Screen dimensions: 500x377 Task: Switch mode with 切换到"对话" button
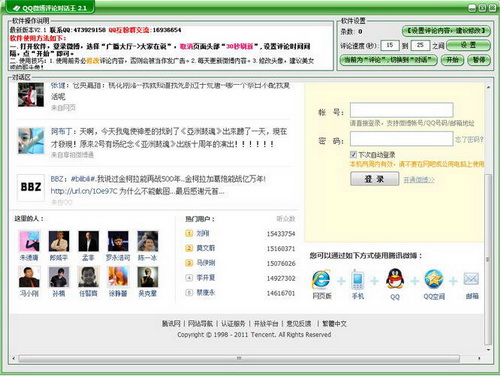point(388,60)
